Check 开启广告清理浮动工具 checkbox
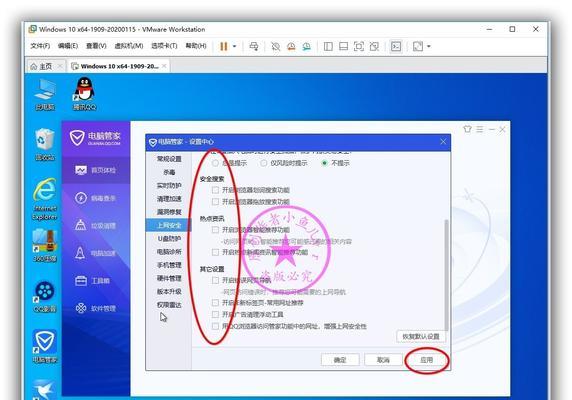 pos(215,314)
